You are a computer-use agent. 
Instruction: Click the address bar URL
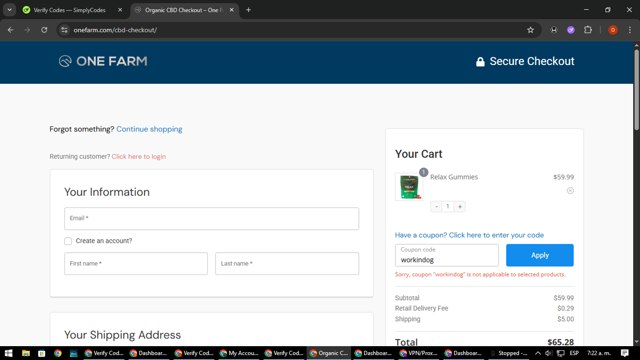tap(115, 30)
